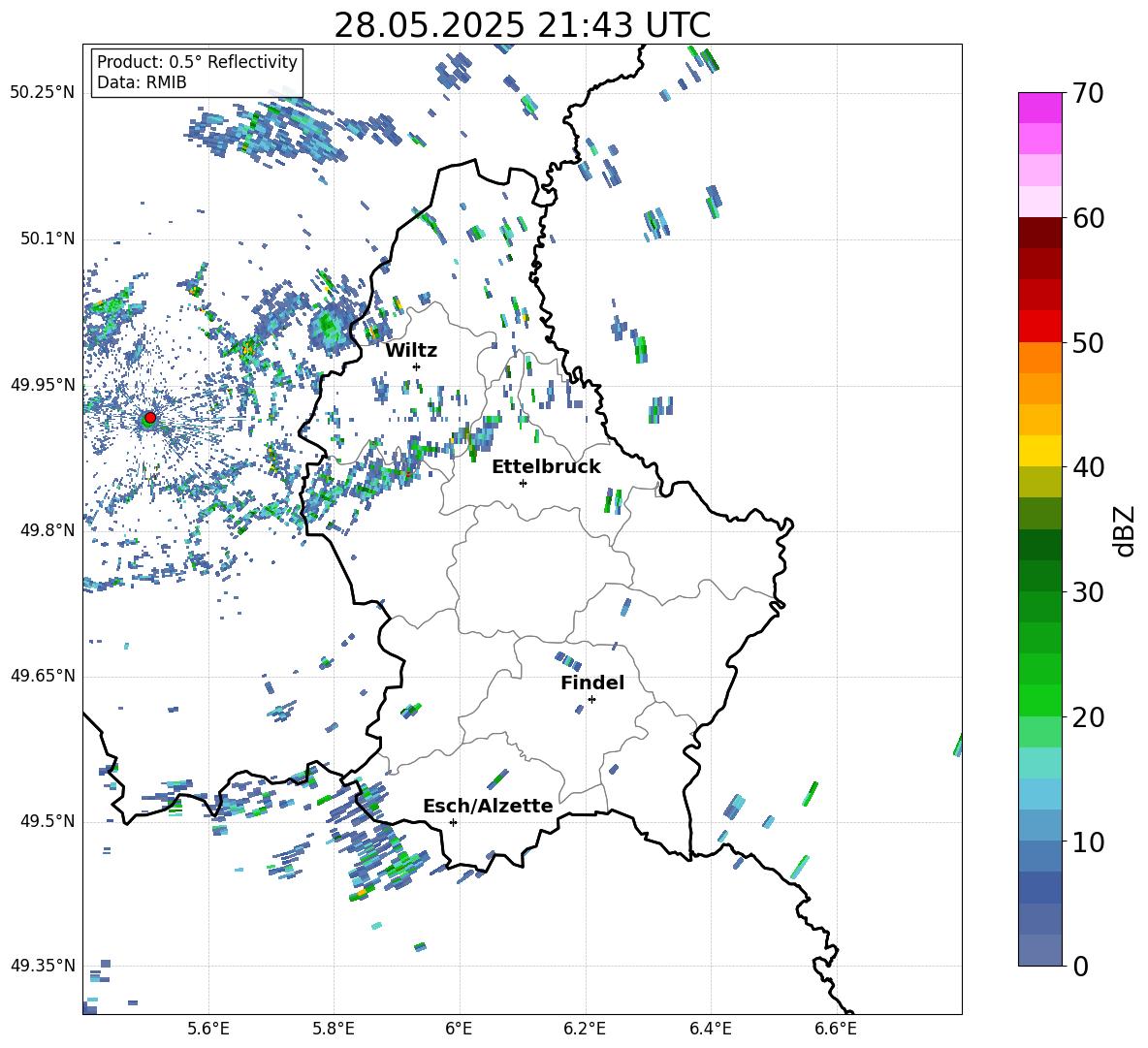Click the 20 tick on the colorbar
Viewport: 1148px width, 1048px height.
click(x=1088, y=717)
